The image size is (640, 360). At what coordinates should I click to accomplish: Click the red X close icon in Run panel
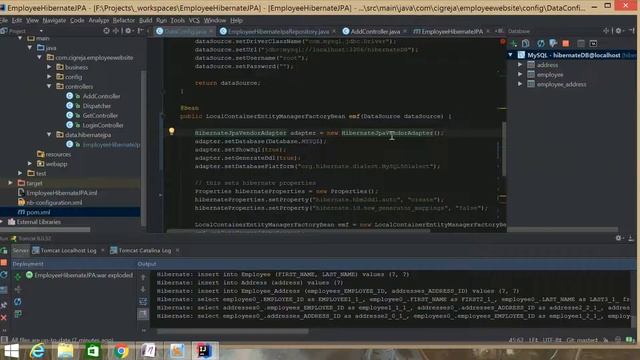(4, 318)
